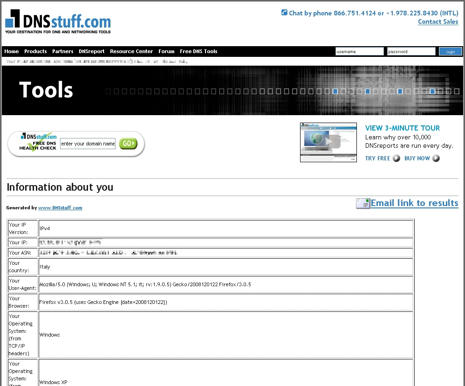Click the BUY NOW link
Image resolution: width=465 pixels, height=386 pixels.
[417, 158]
